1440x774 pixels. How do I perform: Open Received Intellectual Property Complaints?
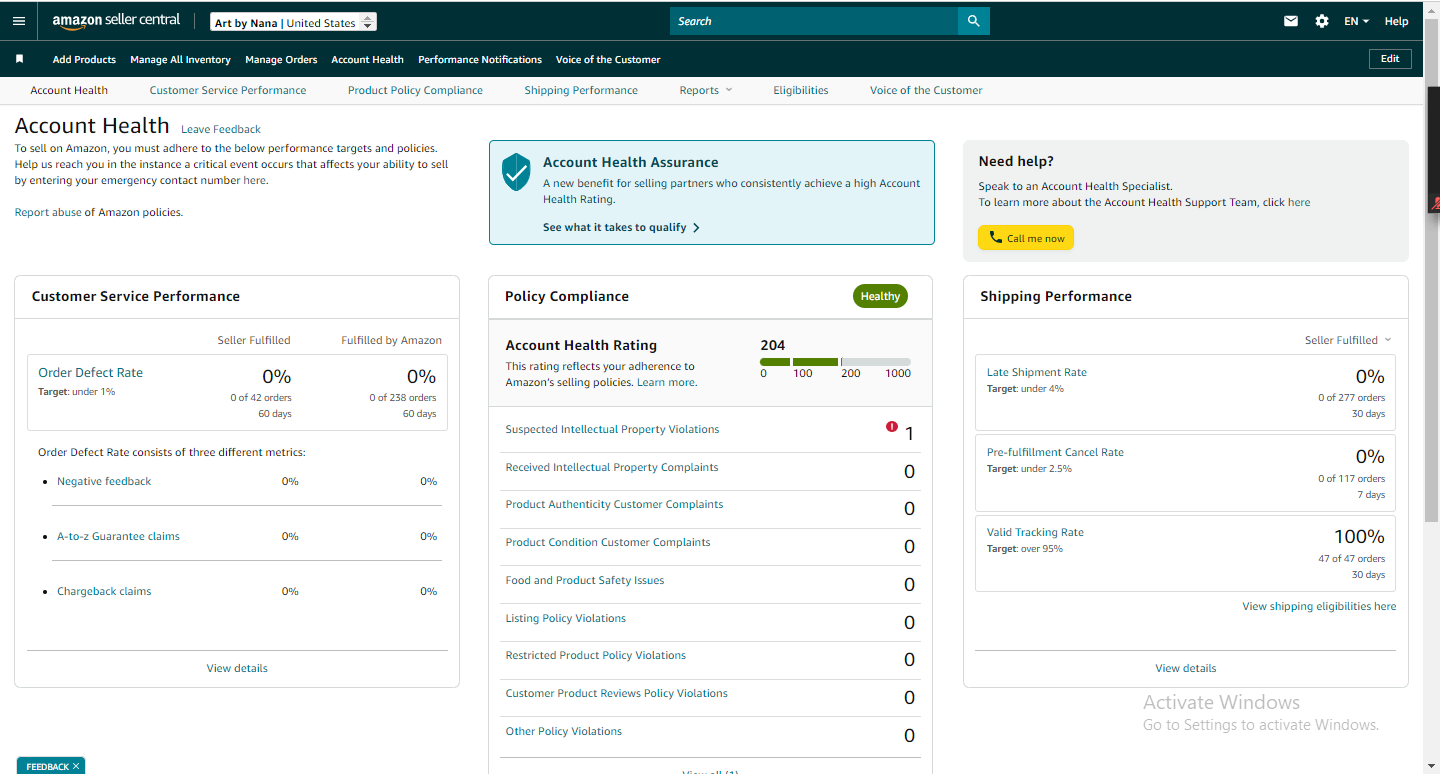pyautogui.click(x=612, y=467)
